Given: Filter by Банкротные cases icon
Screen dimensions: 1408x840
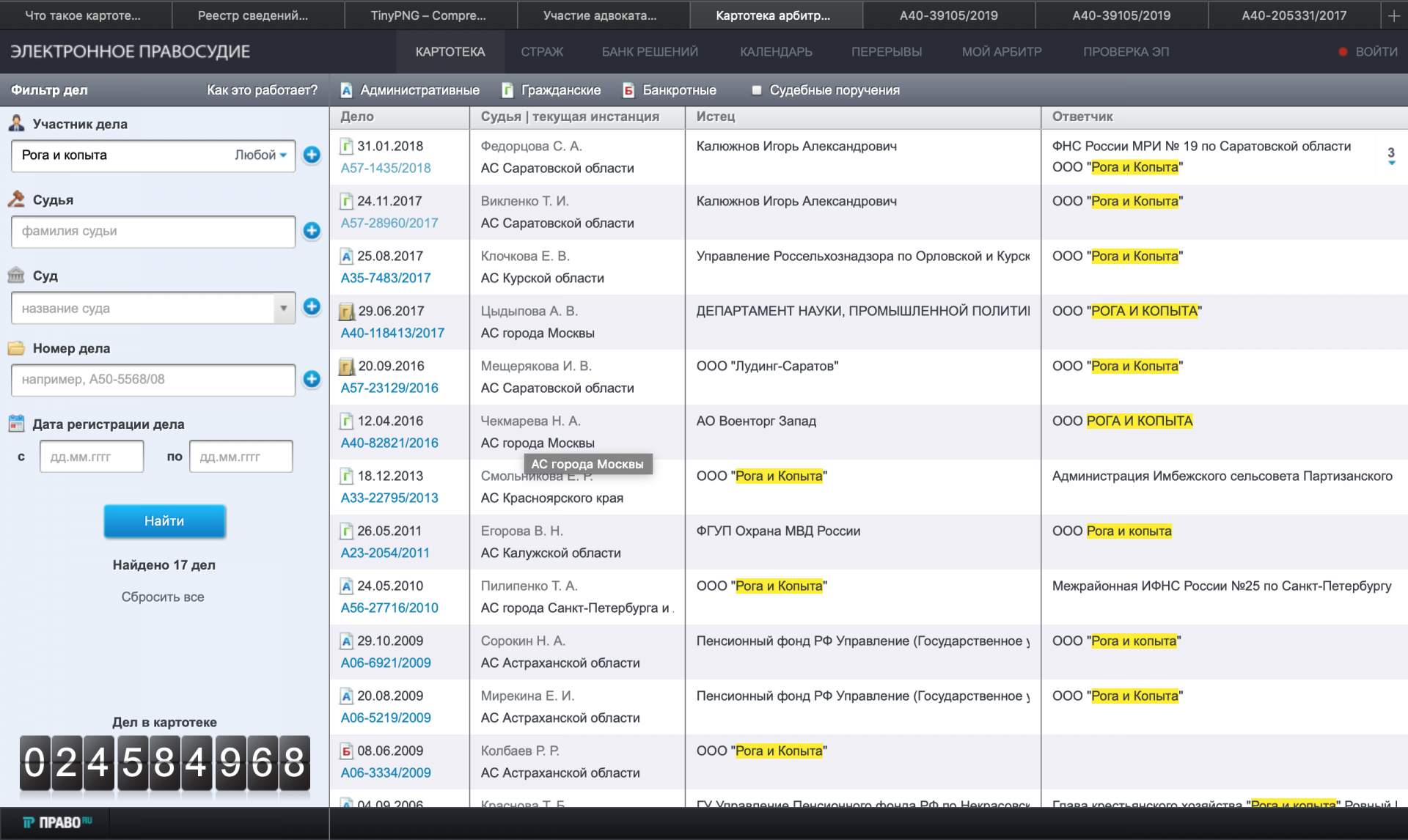Looking at the screenshot, I should point(628,90).
